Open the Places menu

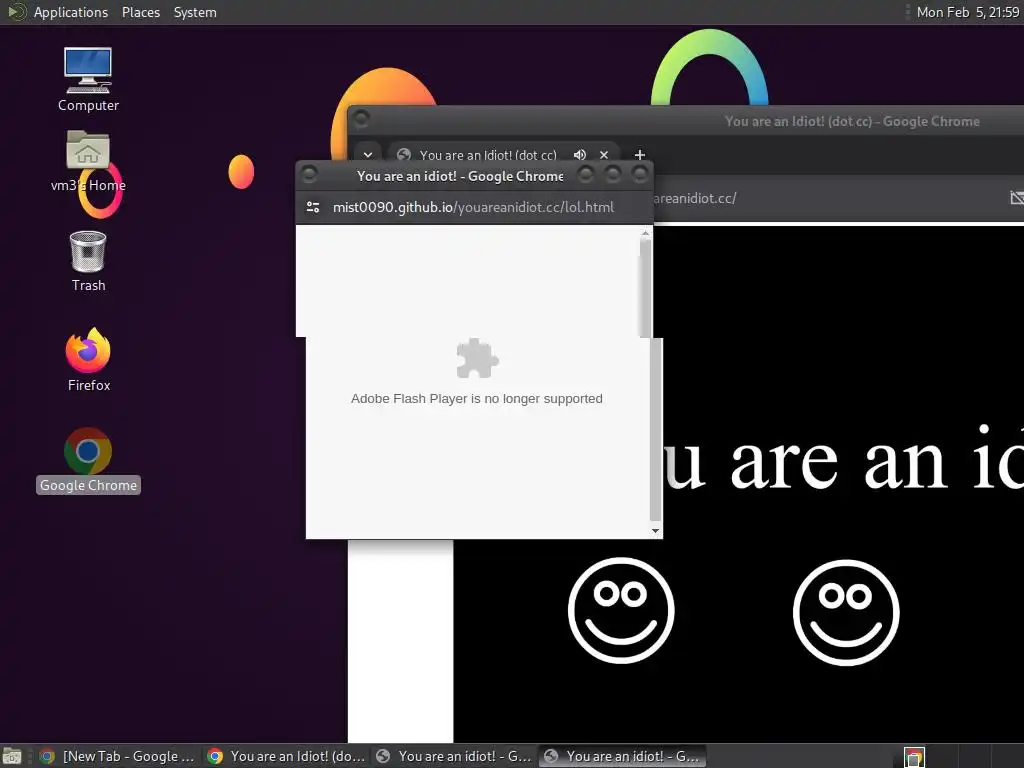pyautogui.click(x=141, y=12)
